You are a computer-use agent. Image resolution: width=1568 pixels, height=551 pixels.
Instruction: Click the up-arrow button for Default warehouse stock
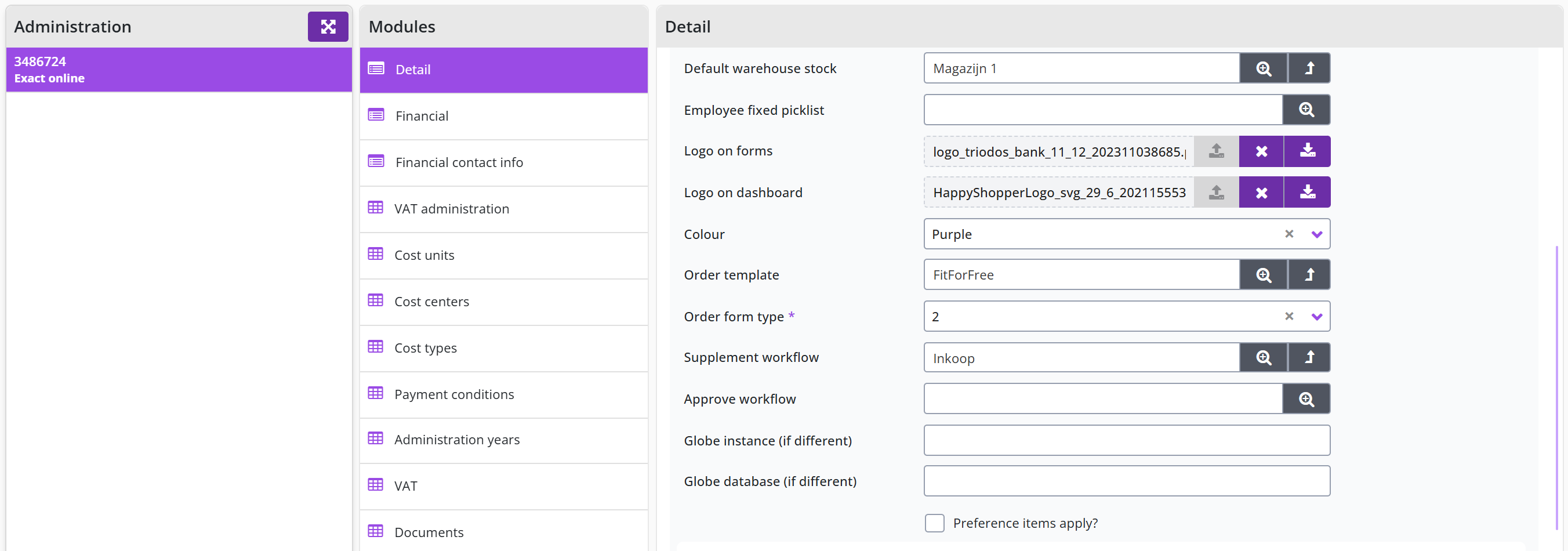1309,68
